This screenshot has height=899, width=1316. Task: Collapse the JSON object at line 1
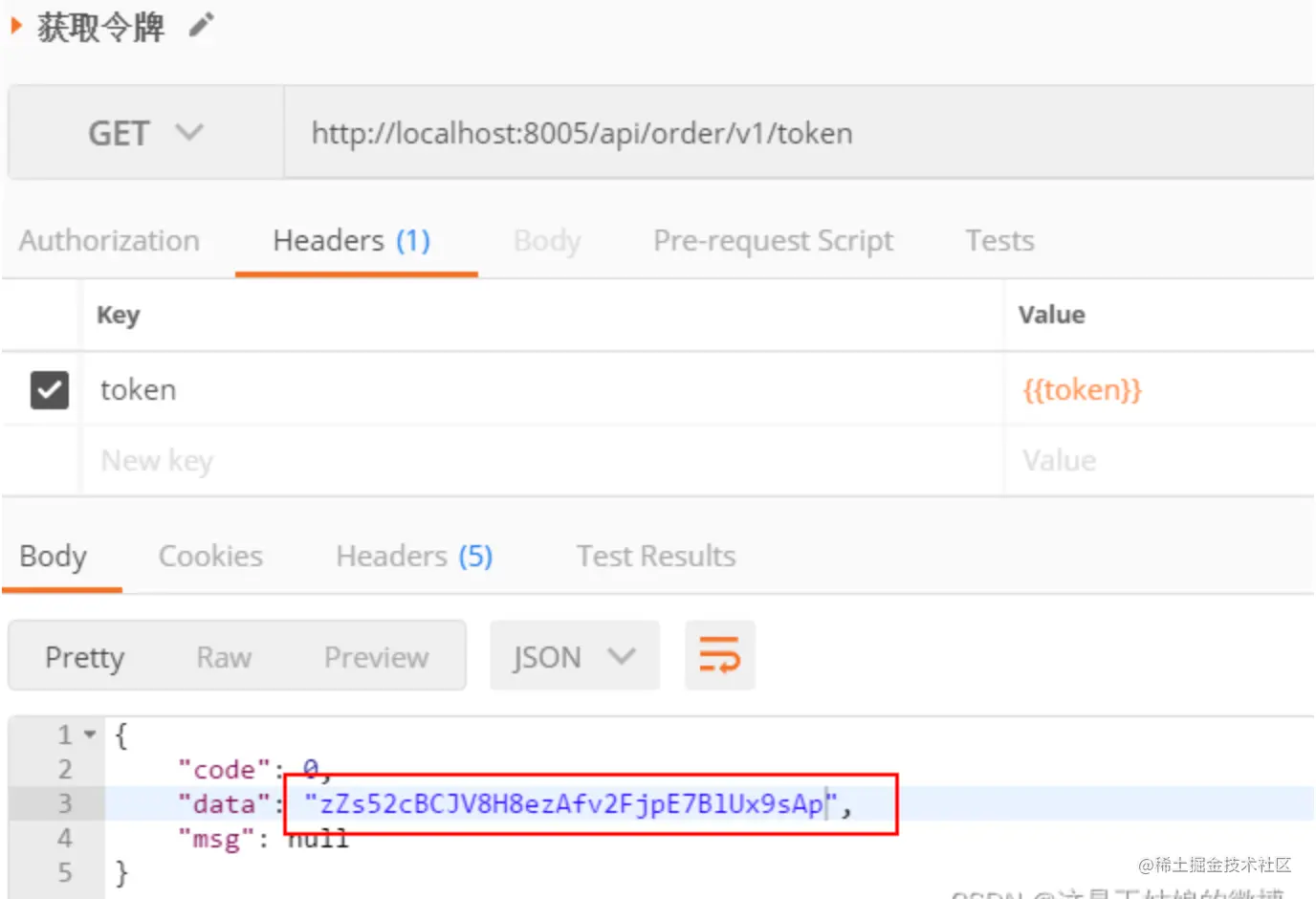[x=90, y=735]
